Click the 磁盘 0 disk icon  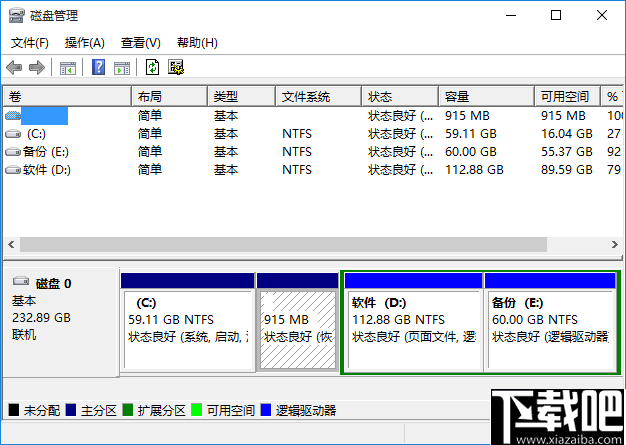(21, 281)
